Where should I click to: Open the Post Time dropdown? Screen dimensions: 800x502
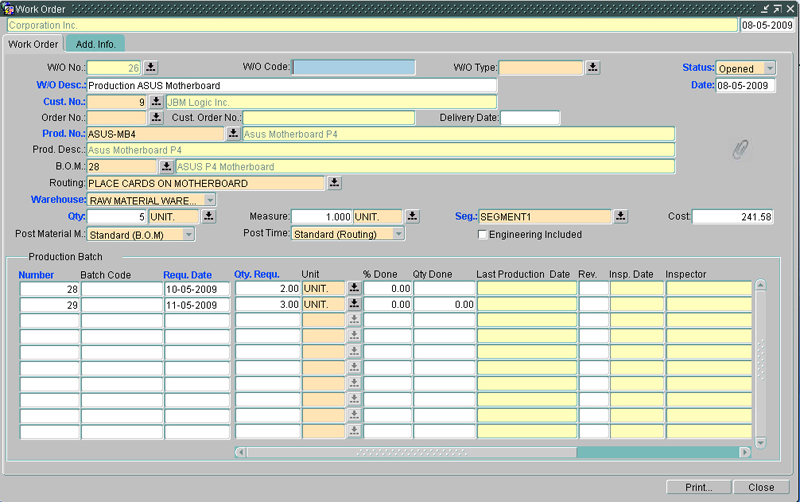398,234
